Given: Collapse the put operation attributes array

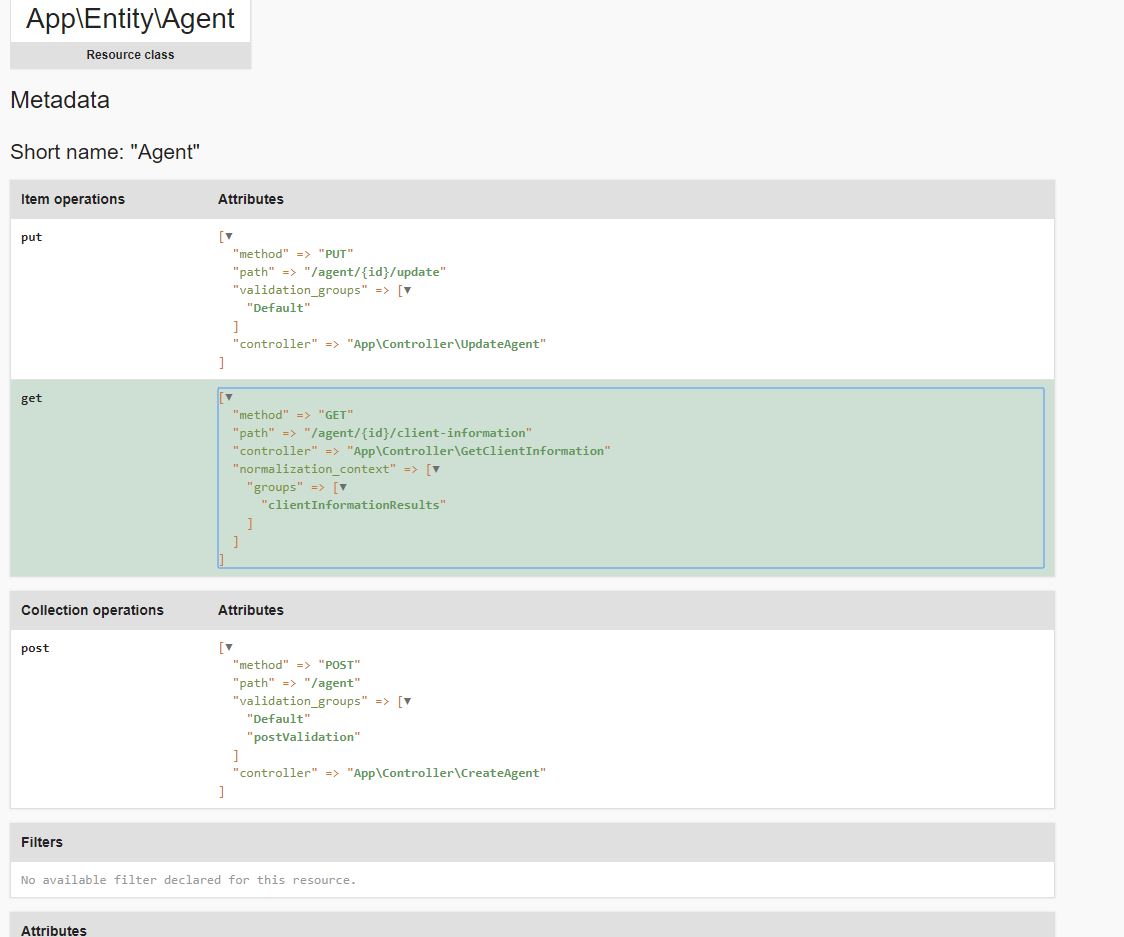Looking at the screenshot, I should point(228,235).
